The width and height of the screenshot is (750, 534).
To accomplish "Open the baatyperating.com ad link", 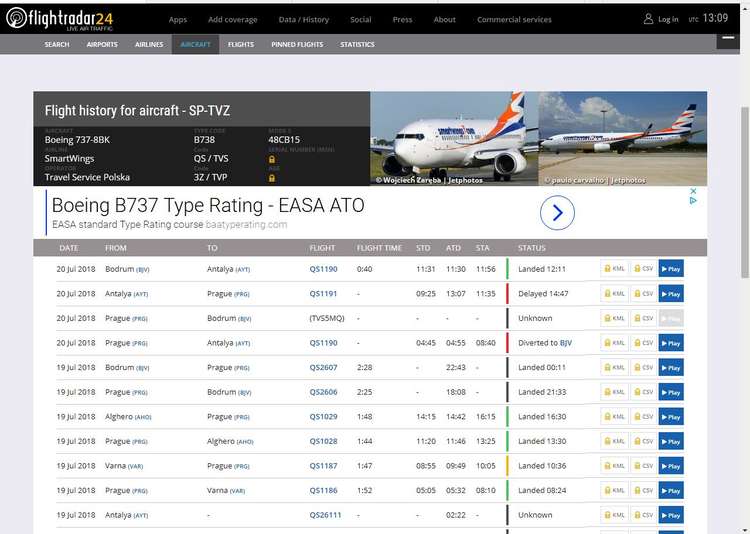I will click(246, 225).
